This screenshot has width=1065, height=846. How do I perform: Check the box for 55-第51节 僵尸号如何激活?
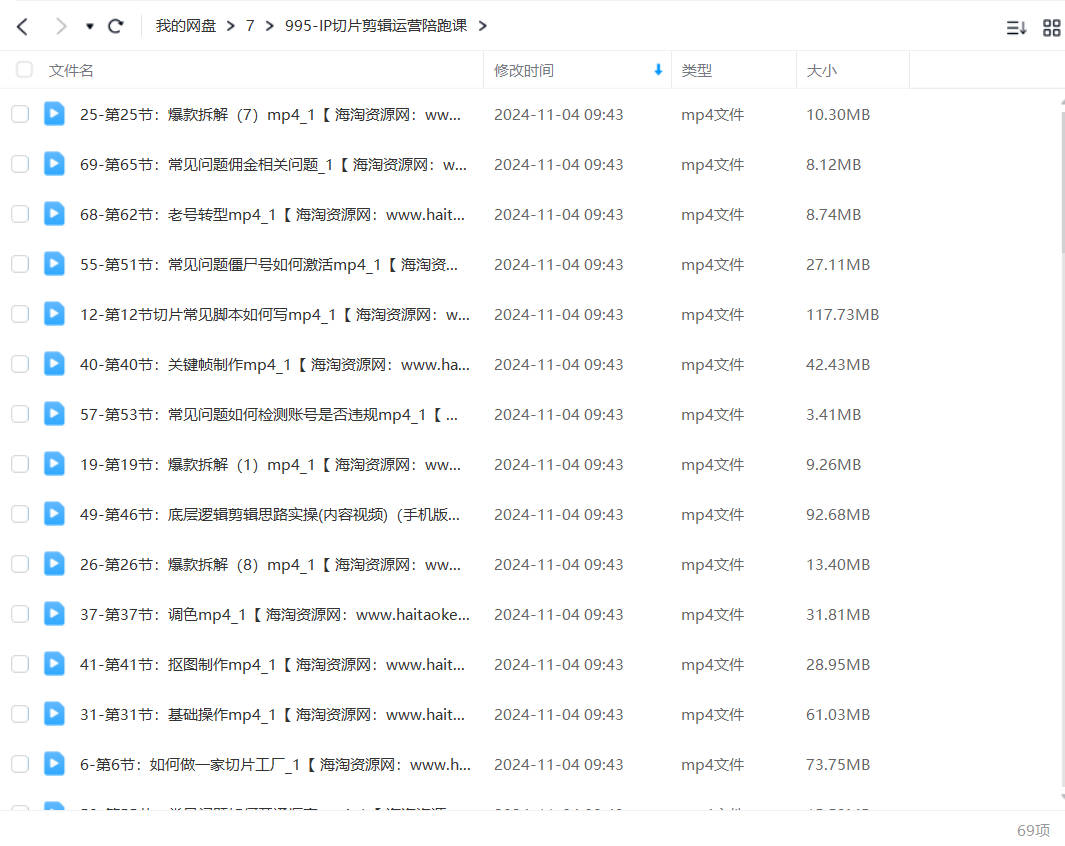tap(20, 264)
